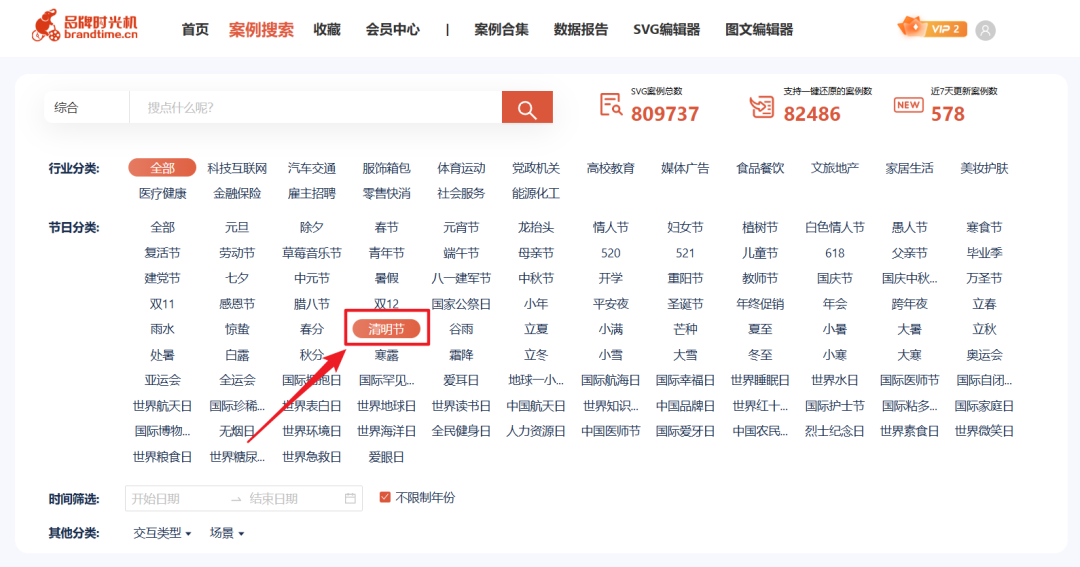The height and width of the screenshot is (567, 1080).
Task: Open 案例合集 in the navigation
Action: [501, 30]
